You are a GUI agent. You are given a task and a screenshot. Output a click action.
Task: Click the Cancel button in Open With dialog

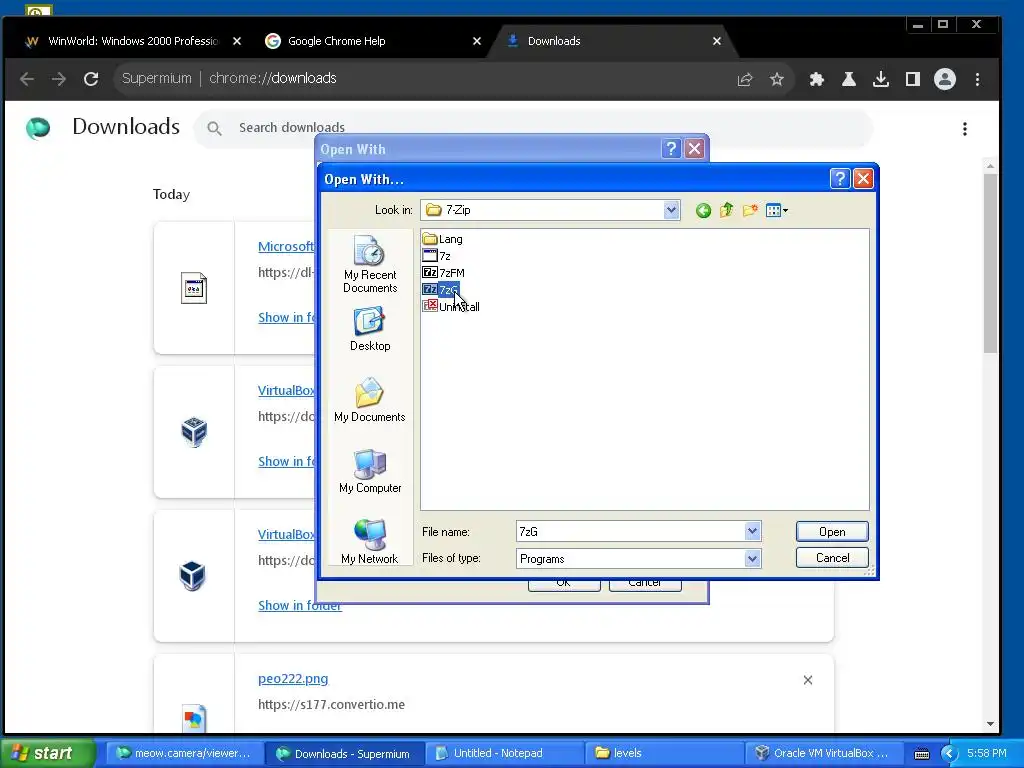832,558
